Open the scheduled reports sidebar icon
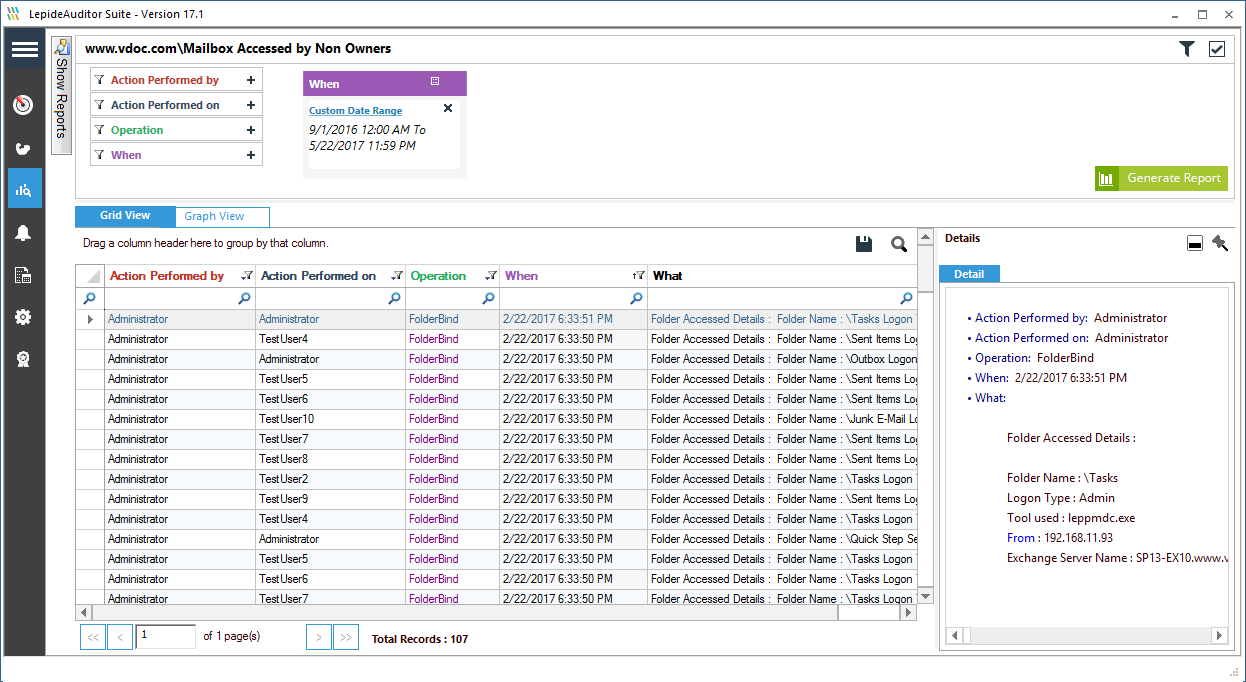This screenshot has height=682, width=1246. click(24, 275)
